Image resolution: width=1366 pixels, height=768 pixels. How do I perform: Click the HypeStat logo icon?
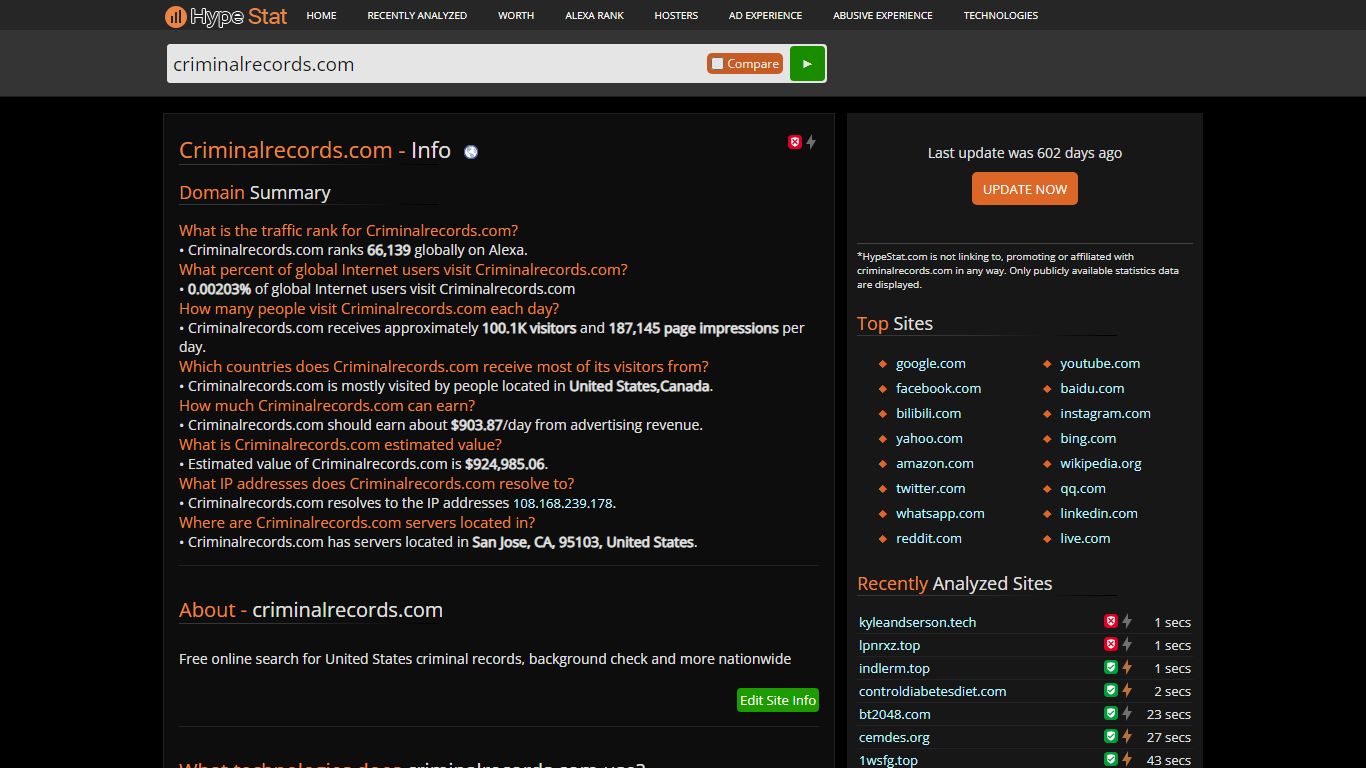pos(176,16)
